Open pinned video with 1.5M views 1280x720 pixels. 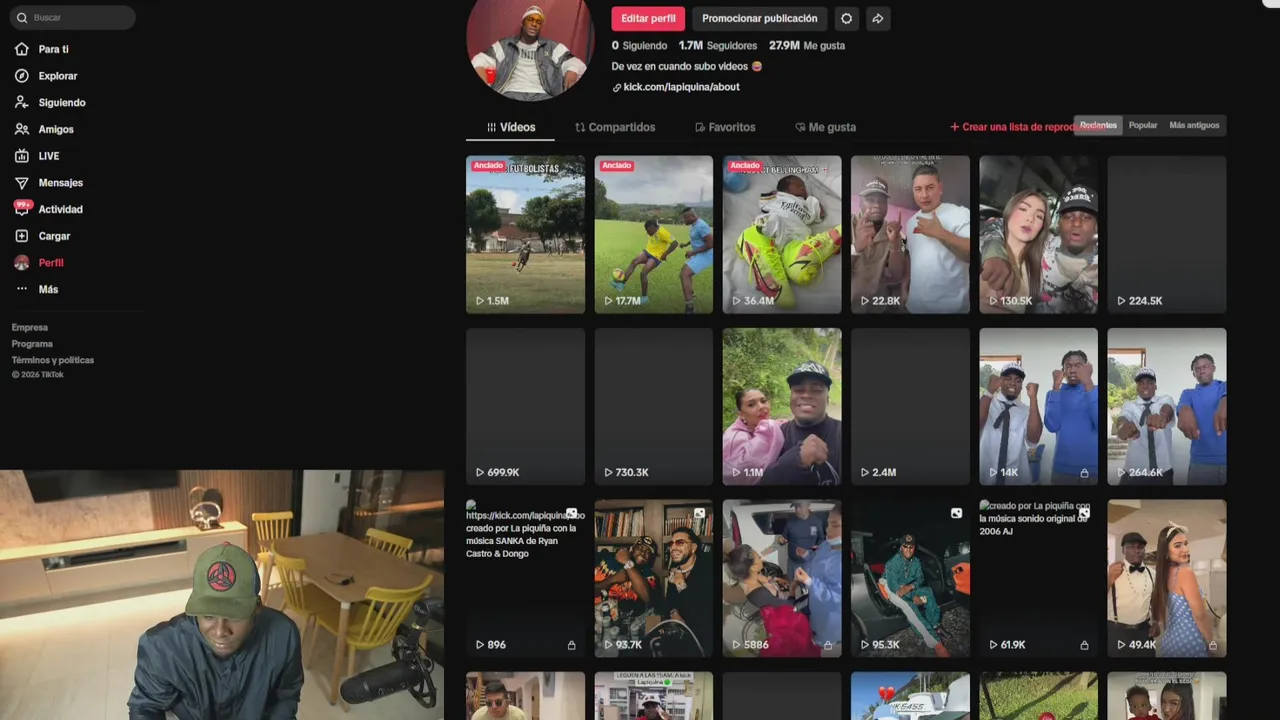pos(525,234)
